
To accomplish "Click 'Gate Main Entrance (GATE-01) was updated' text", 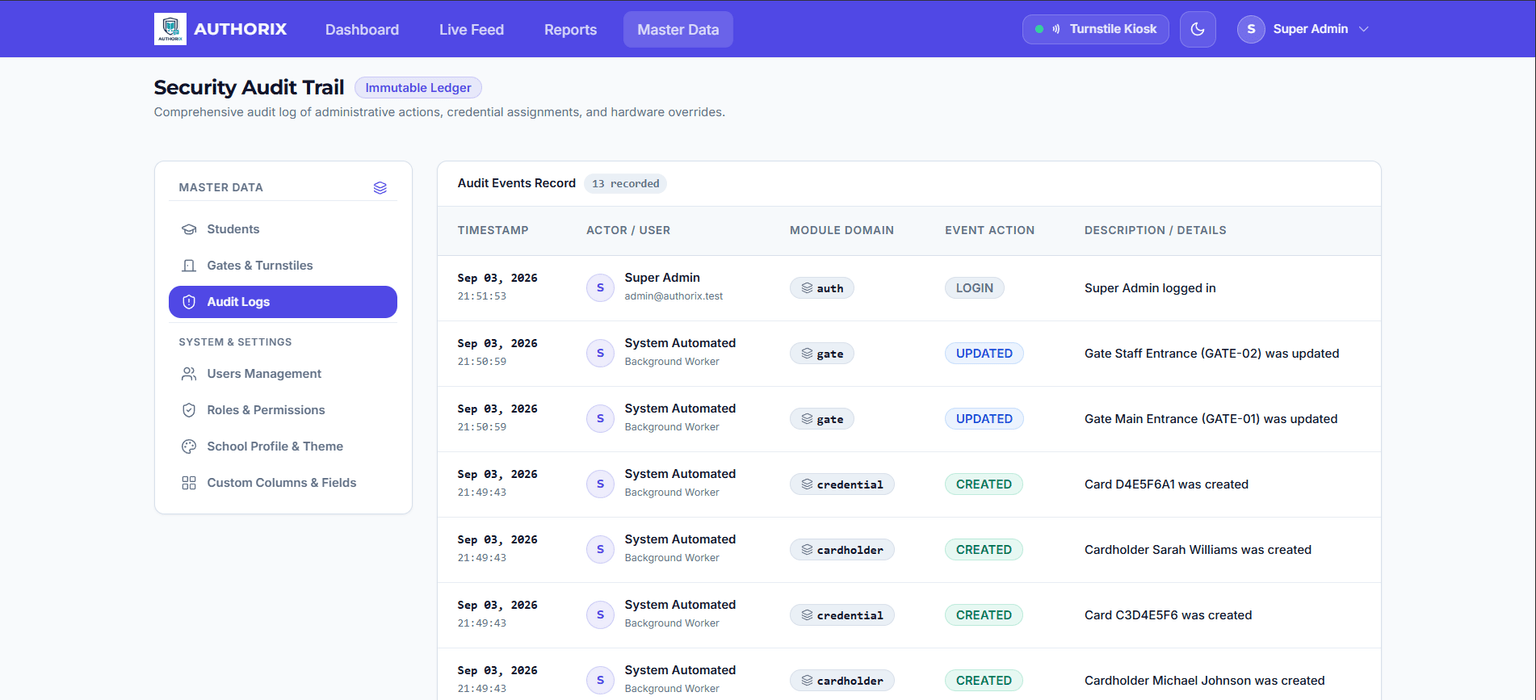I will coord(1211,419).
